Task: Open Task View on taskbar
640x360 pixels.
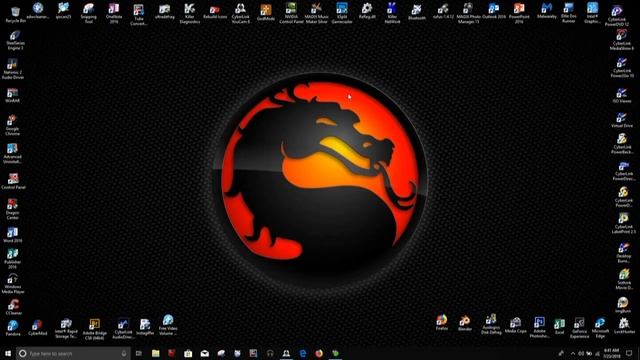Action: [139, 353]
